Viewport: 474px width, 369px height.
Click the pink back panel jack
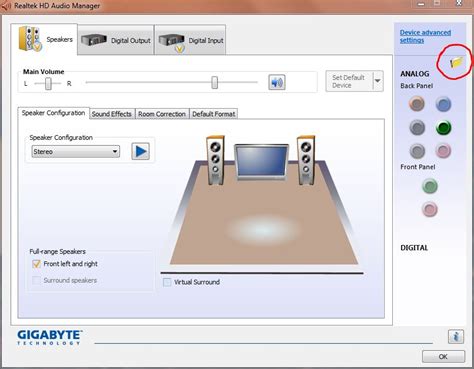(x=443, y=151)
